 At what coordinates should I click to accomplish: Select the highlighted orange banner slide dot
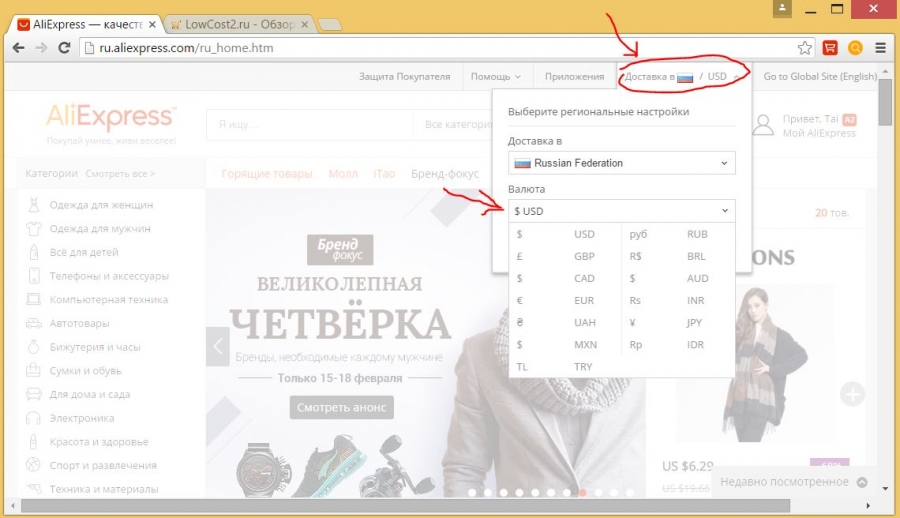click(582, 492)
